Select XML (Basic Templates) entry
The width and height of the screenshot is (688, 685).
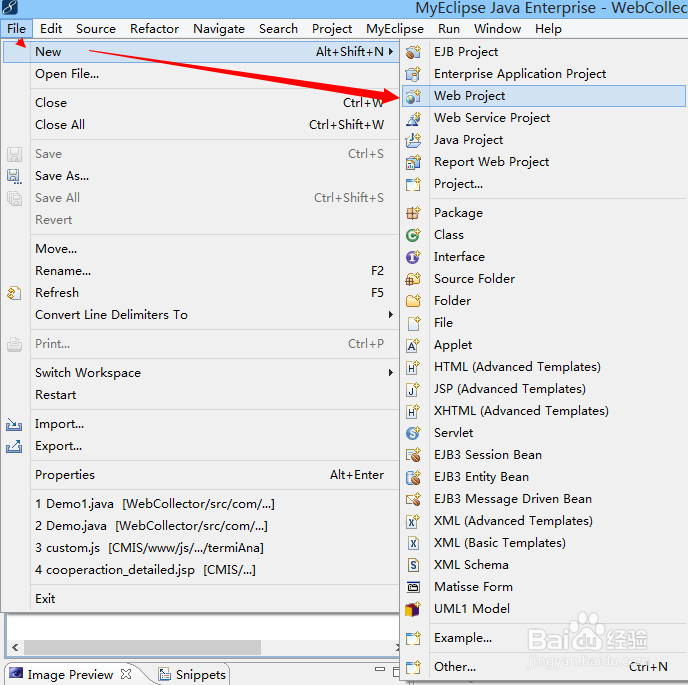(544, 543)
